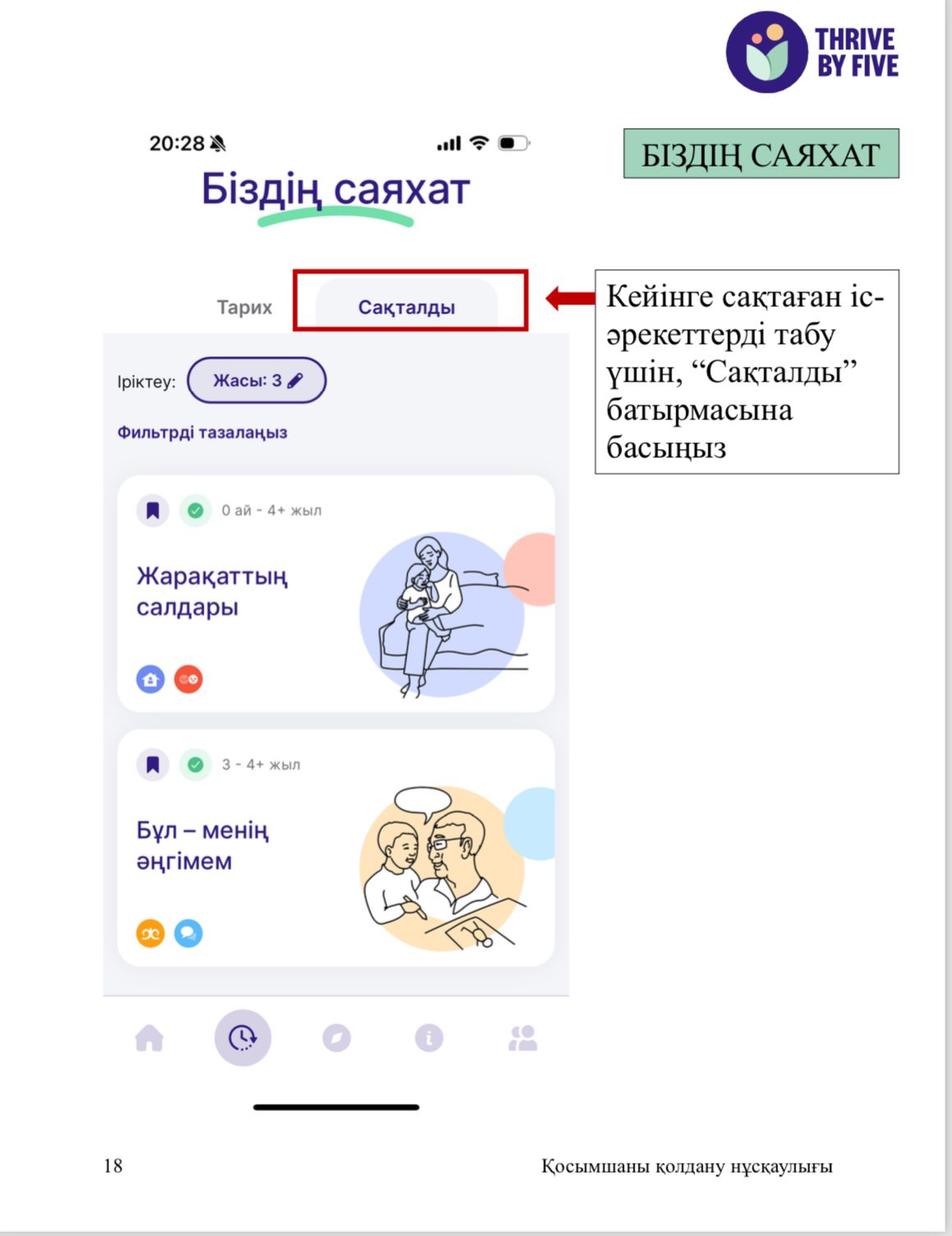Image resolution: width=952 pixels, height=1236 pixels.
Task: Toggle green checkmark on Жарақаттың салдары card
Action: (195, 510)
